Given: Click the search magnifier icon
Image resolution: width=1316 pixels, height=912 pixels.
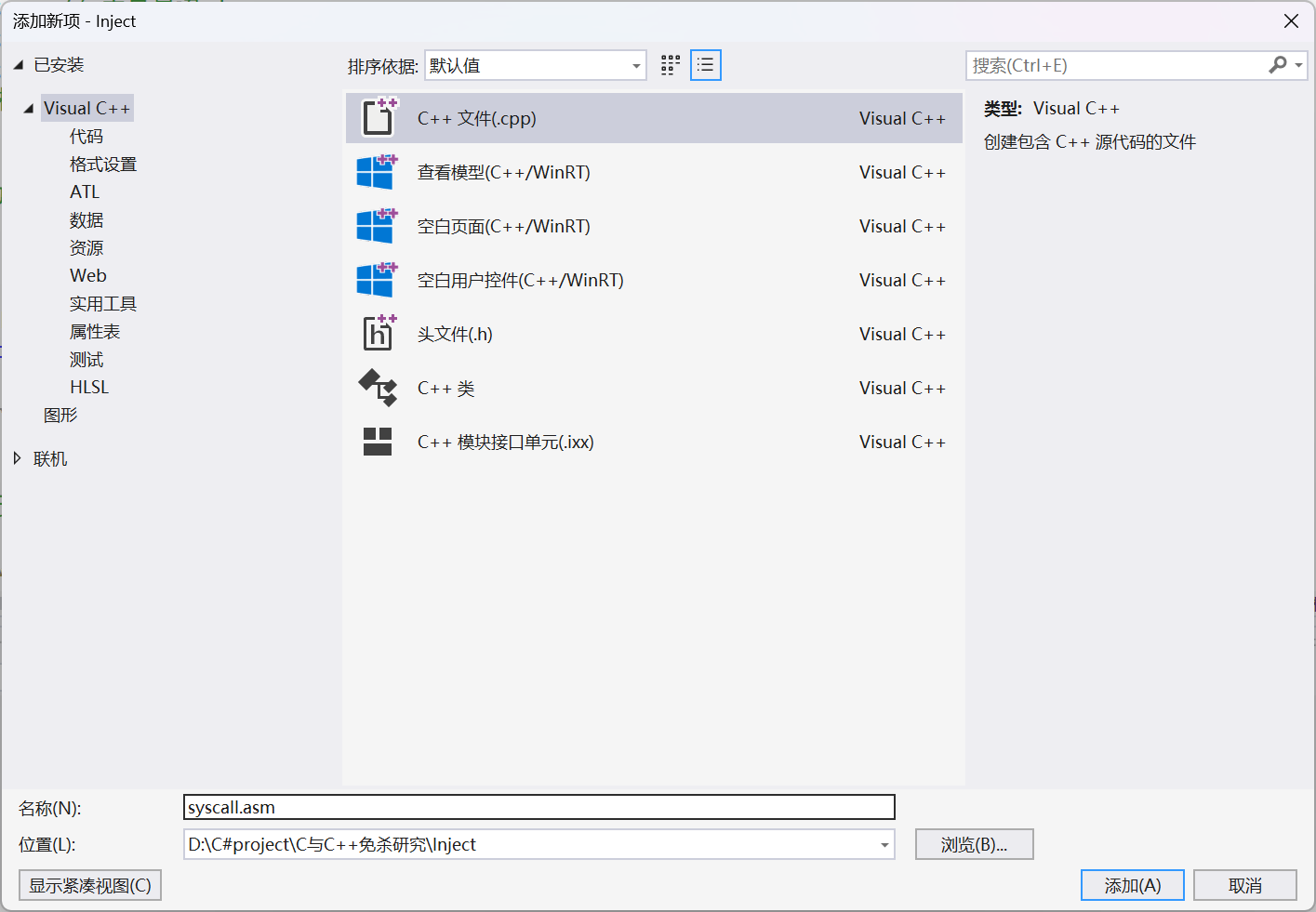Looking at the screenshot, I should click(x=1278, y=65).
